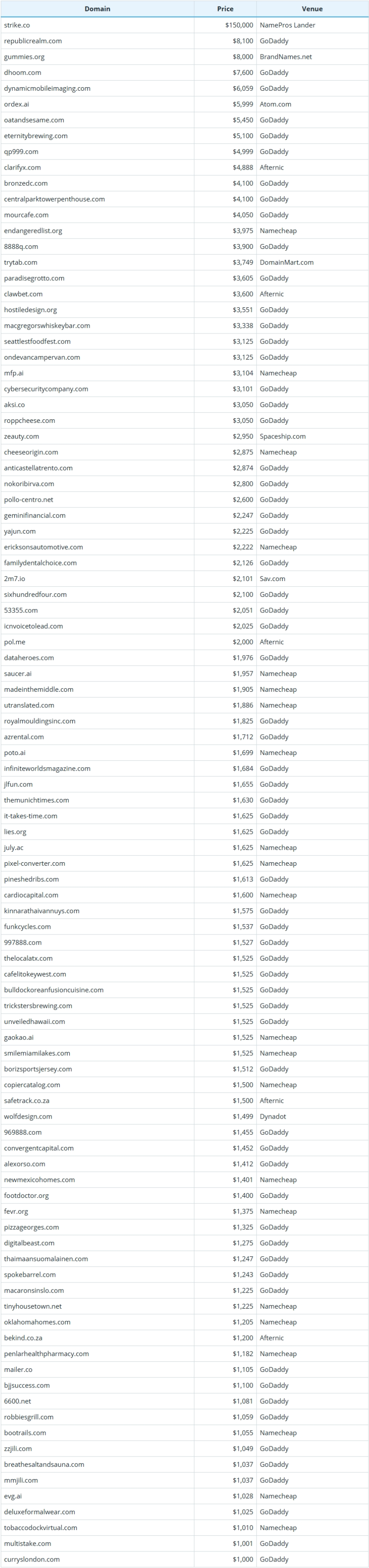Open the strike.co domain entry

coord(17,25)
